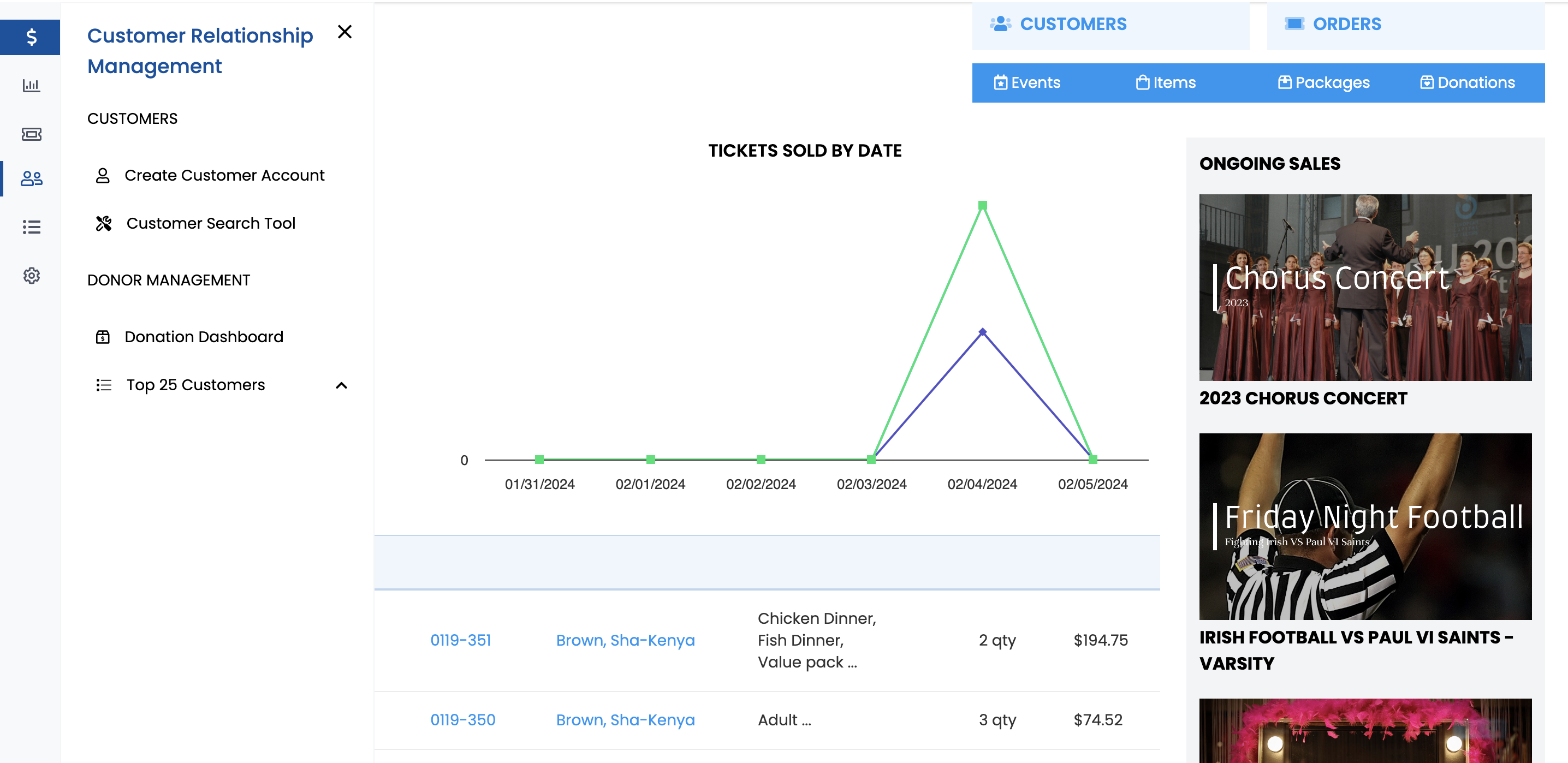Viewport: 1568px width, 763px height.
Task: Select the Packages tab
Action: [x=1323, y=83]
